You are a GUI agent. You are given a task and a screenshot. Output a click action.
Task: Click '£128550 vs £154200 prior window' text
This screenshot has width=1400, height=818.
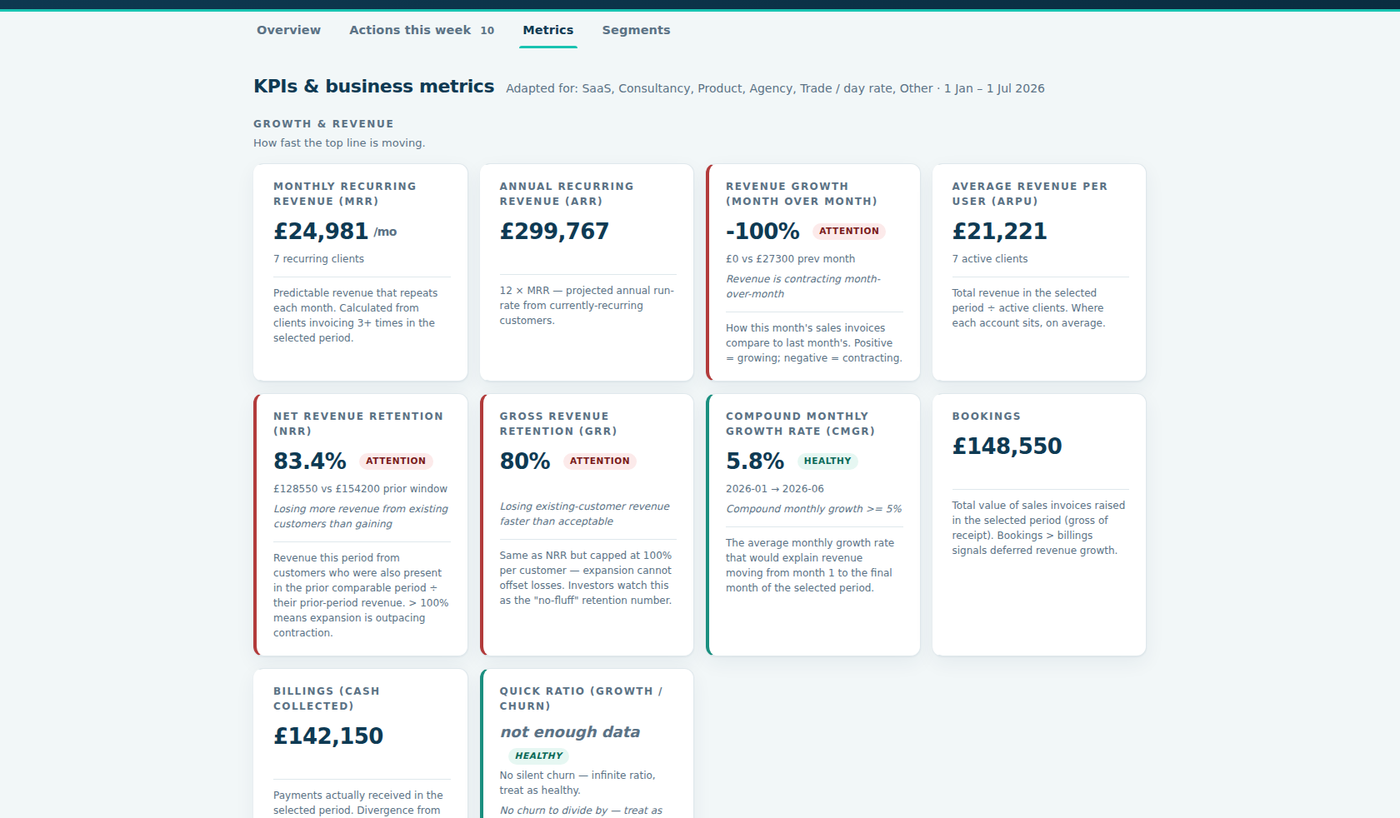click(360, 489)
